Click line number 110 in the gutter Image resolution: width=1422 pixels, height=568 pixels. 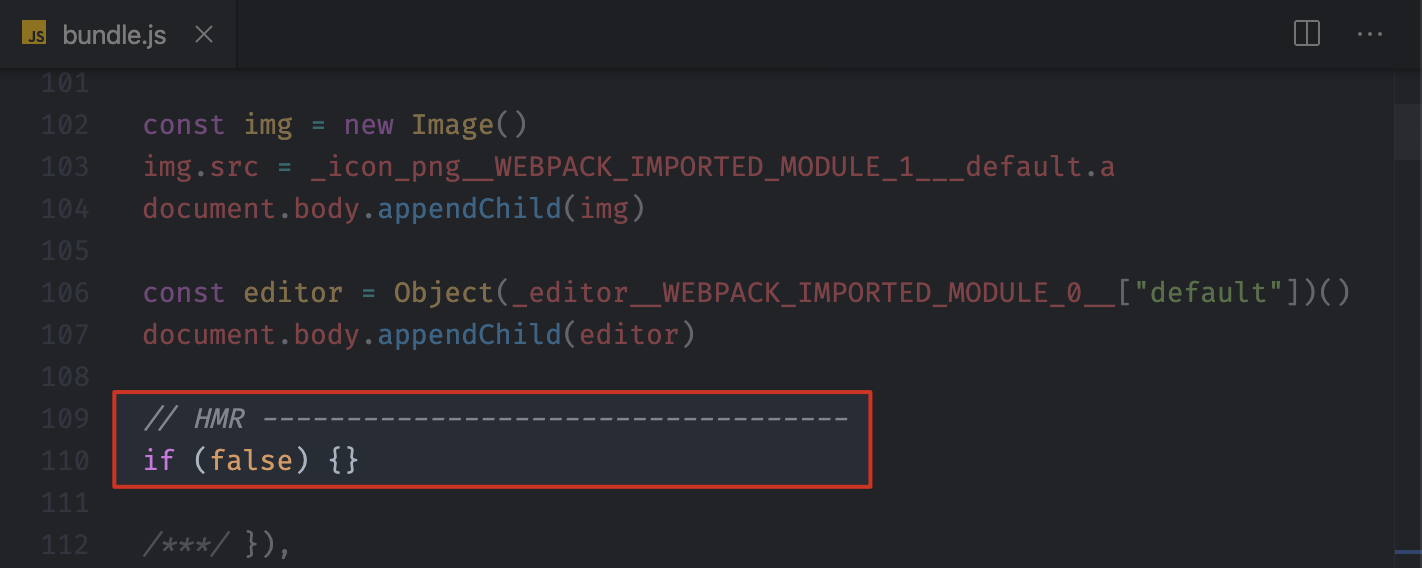(64, 461)
